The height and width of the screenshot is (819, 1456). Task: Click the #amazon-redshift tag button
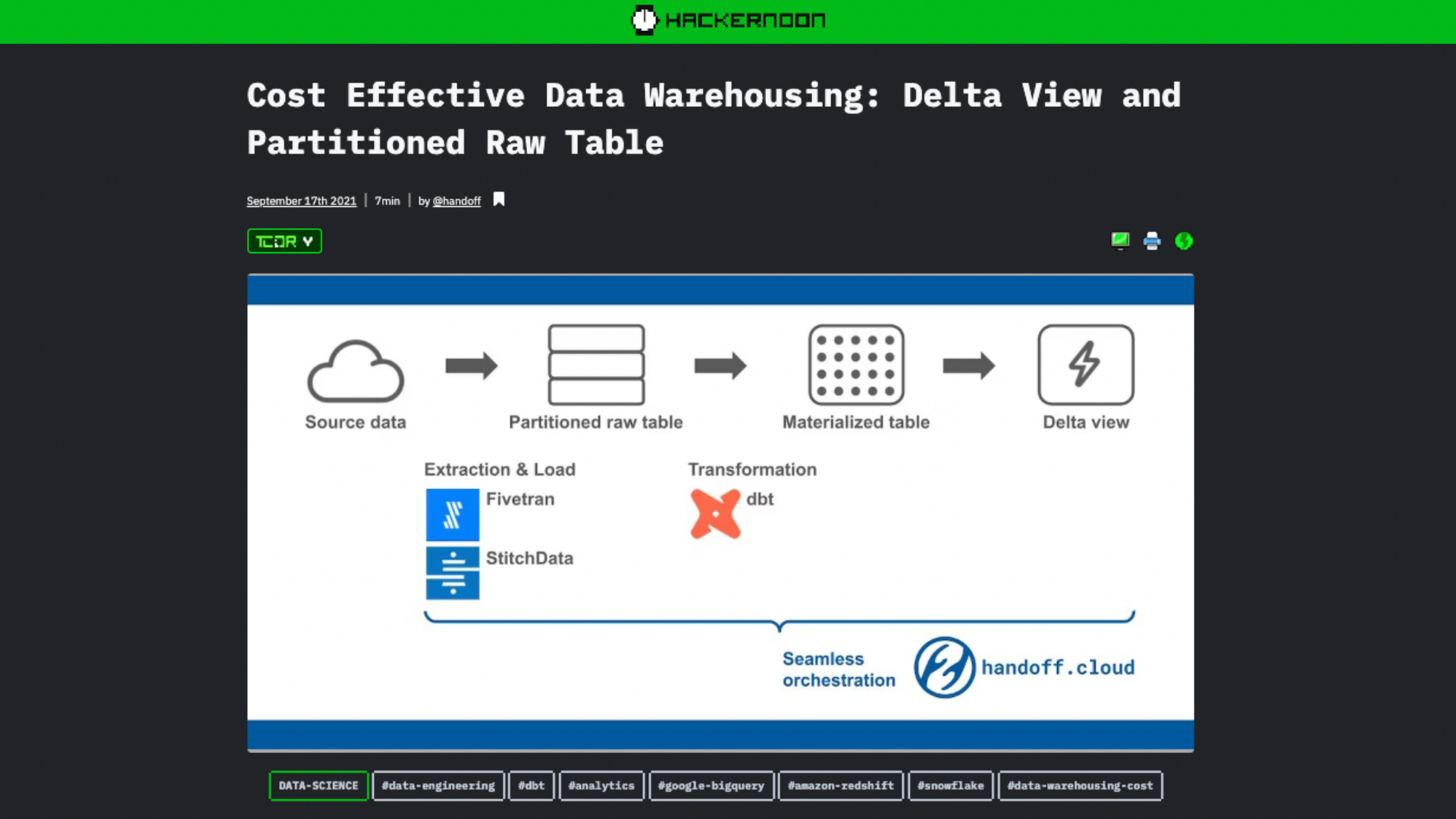coord(840,785)
